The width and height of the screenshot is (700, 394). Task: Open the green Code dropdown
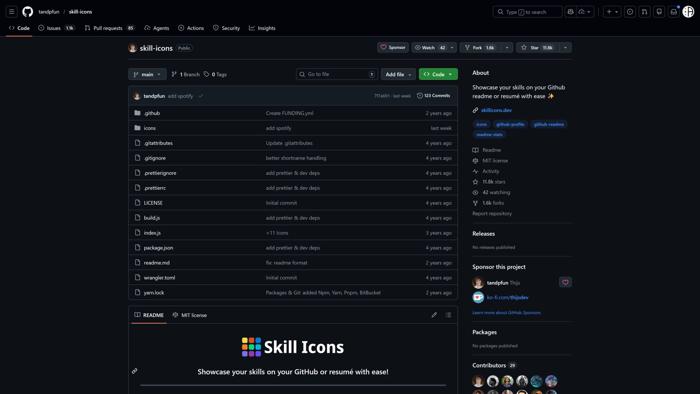[x=438, y=75]
